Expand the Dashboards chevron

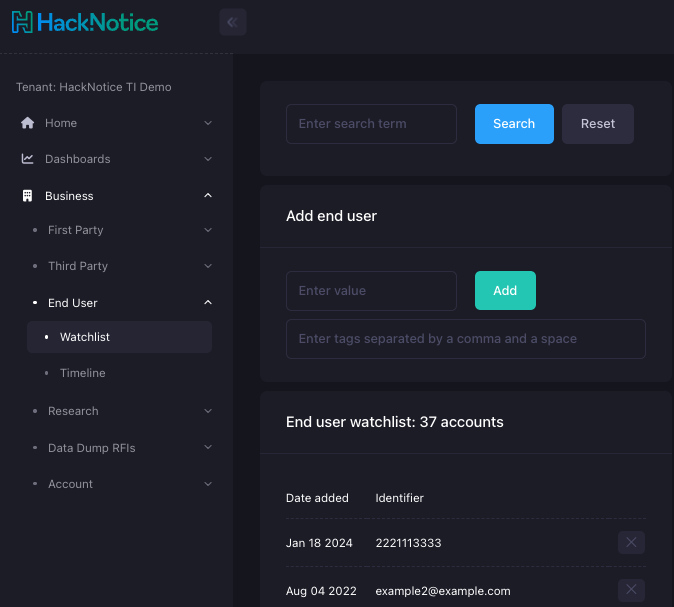pos(208,159)
